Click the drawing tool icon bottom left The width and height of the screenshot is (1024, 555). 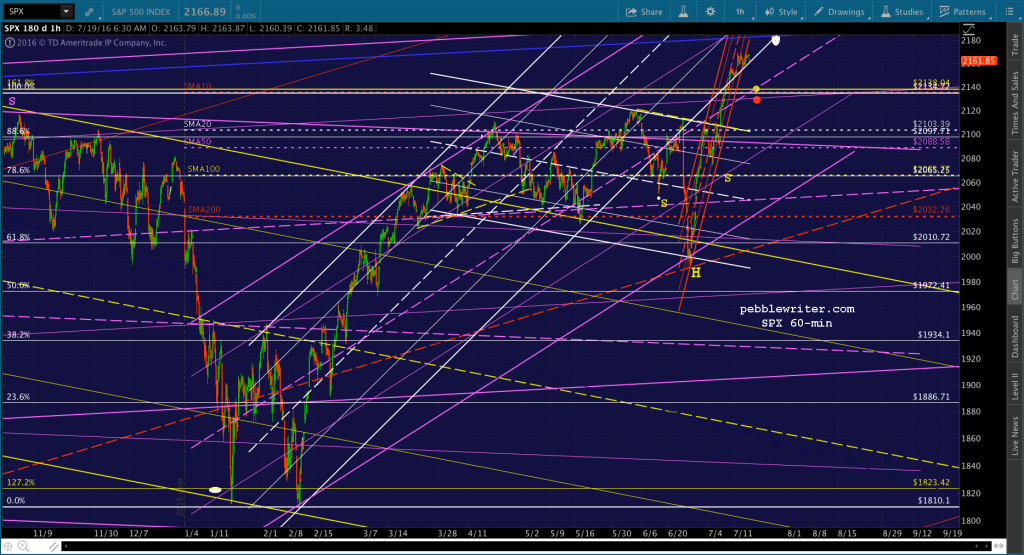[53, 546]
